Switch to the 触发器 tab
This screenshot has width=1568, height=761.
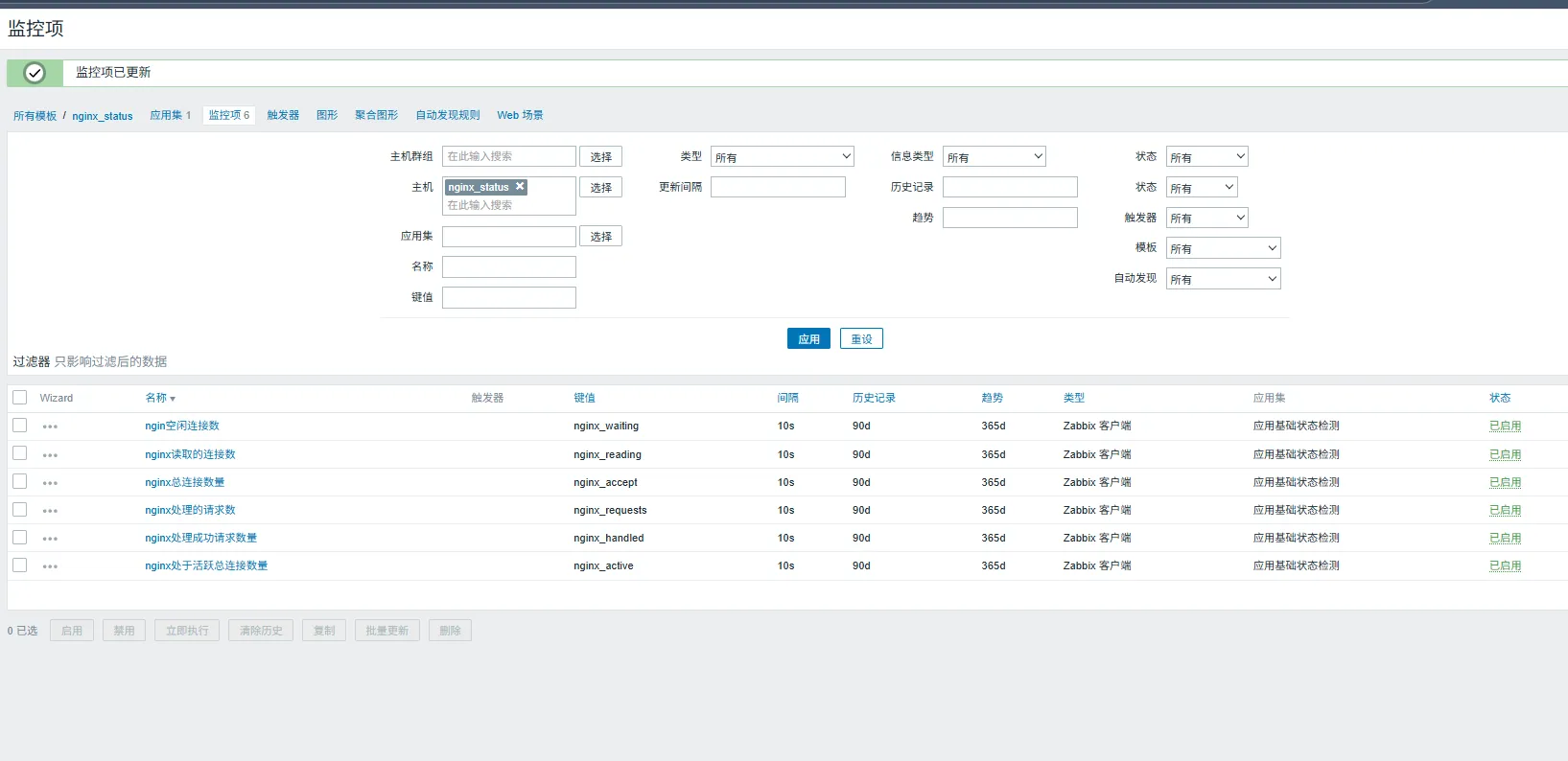click(x=283, y=115)
